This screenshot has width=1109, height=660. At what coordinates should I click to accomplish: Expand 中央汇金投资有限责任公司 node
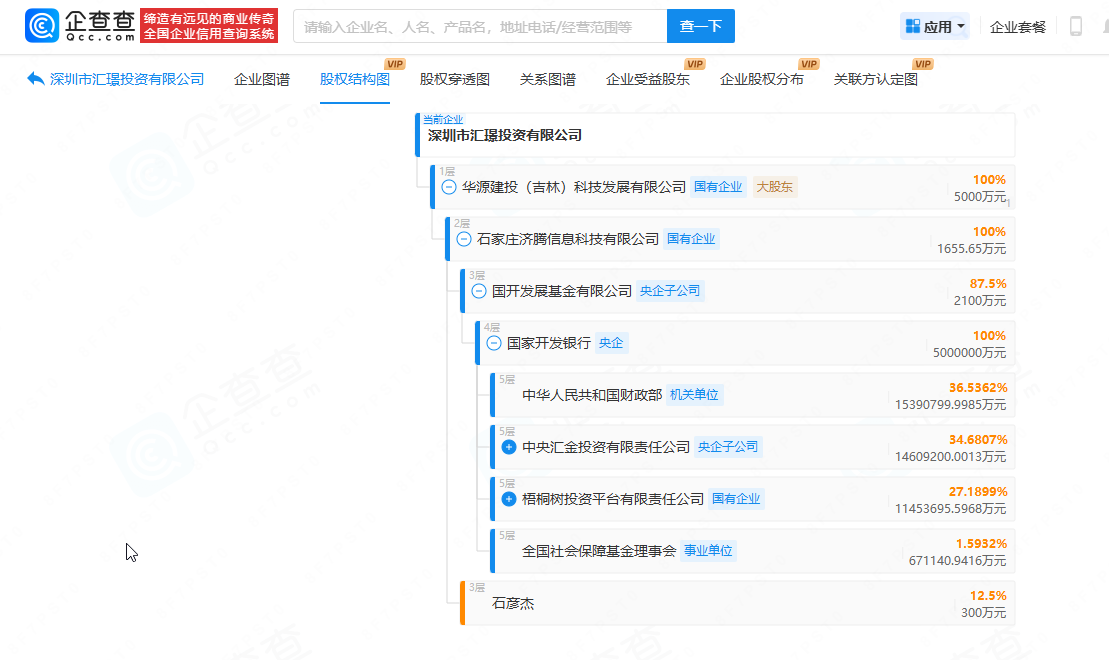click(x=509, y=447)
